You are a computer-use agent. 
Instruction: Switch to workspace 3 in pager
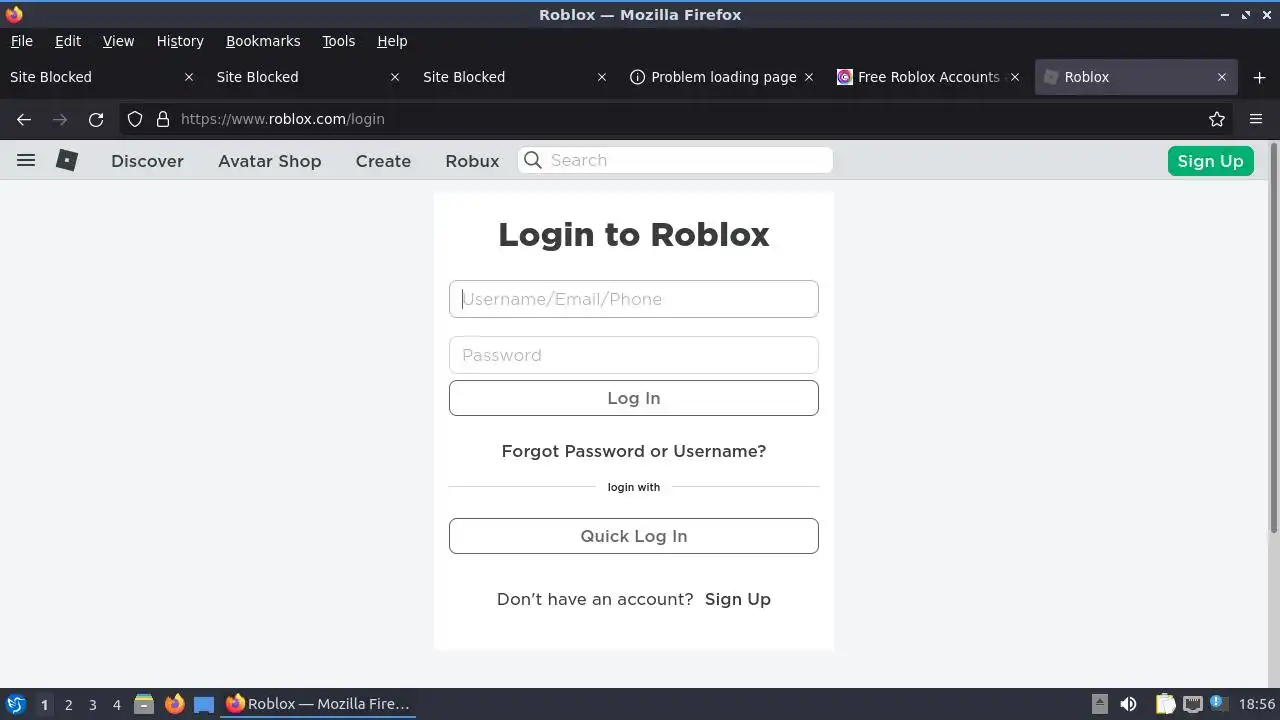pos(92,705)
